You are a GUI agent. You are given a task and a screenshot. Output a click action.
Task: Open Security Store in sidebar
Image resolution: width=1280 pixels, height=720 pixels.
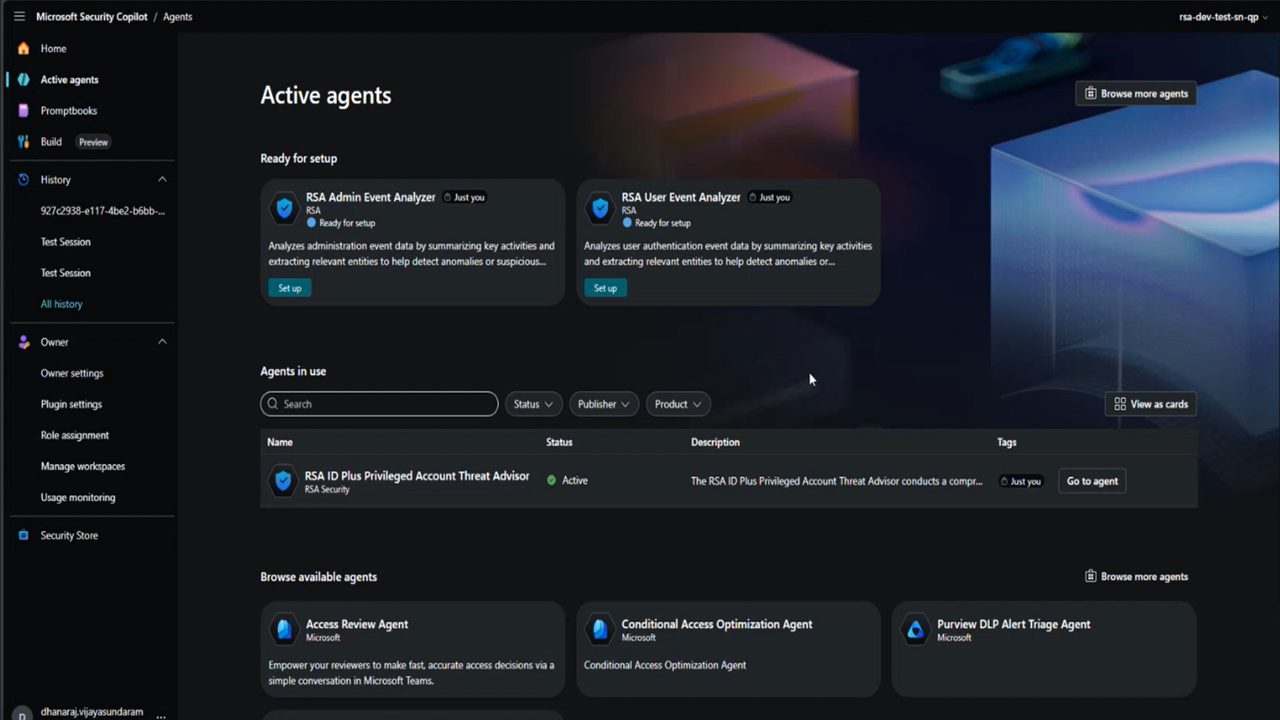(69, 535)
